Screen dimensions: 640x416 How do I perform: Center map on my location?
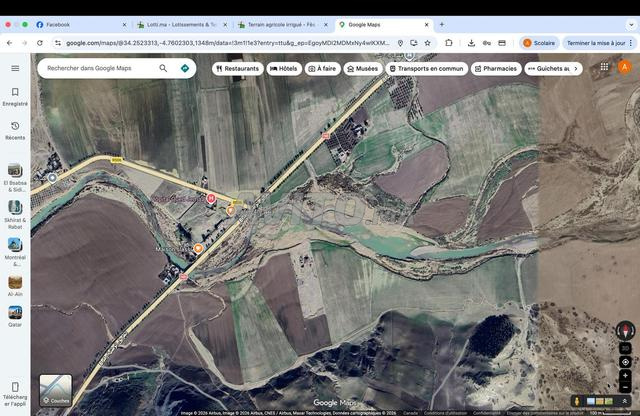point(626,361)
